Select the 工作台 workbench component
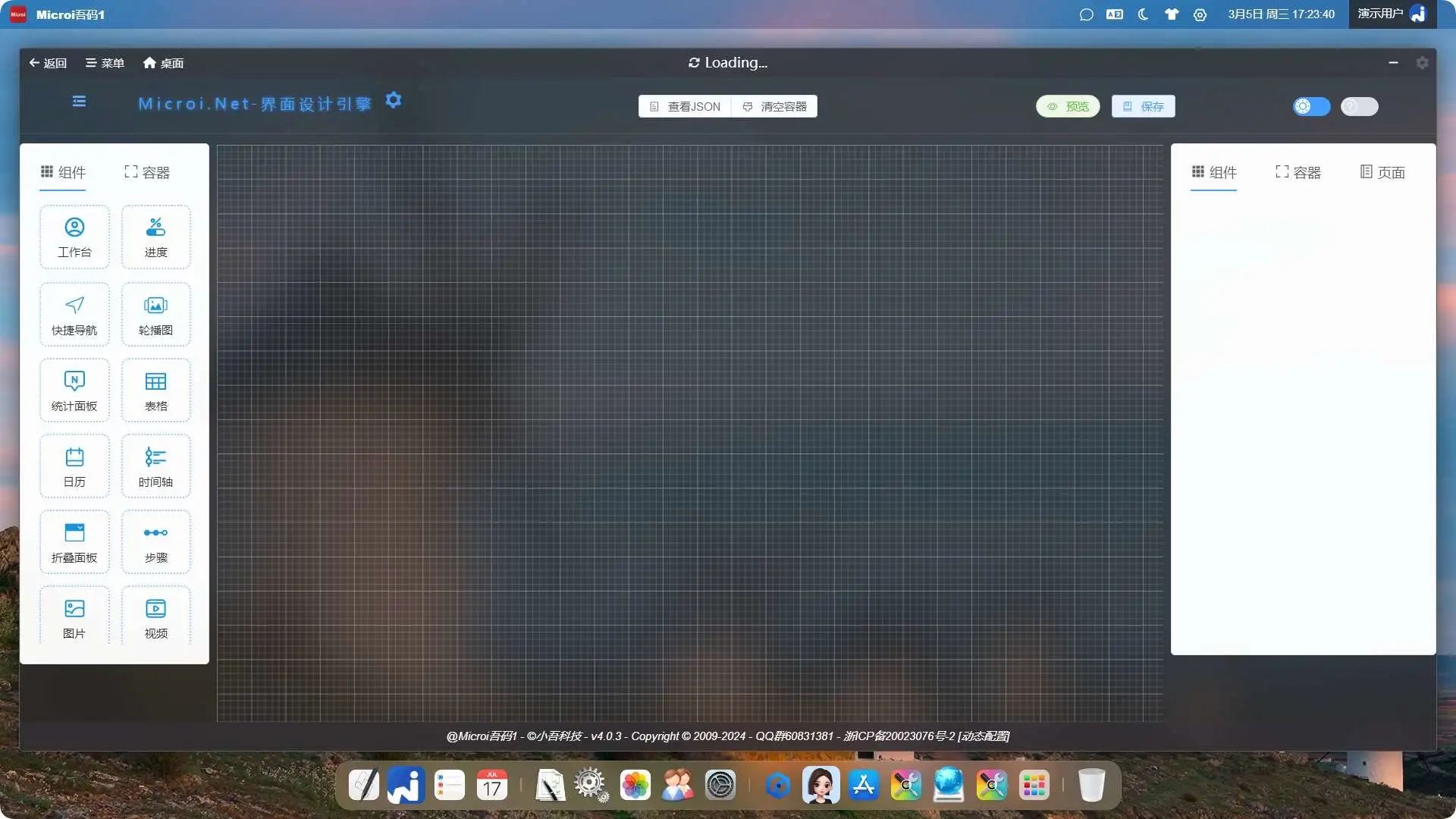 [74, 237]
